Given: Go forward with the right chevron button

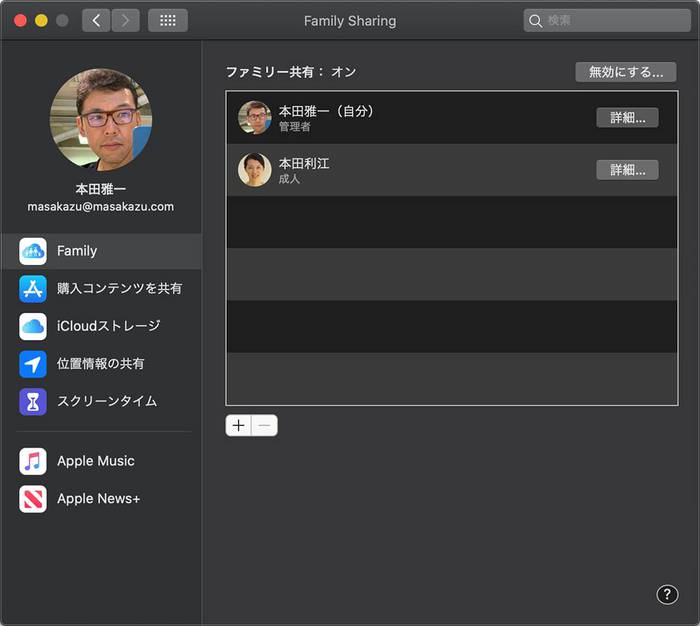Looking at the screenshot, I should [x=125, y=21].
